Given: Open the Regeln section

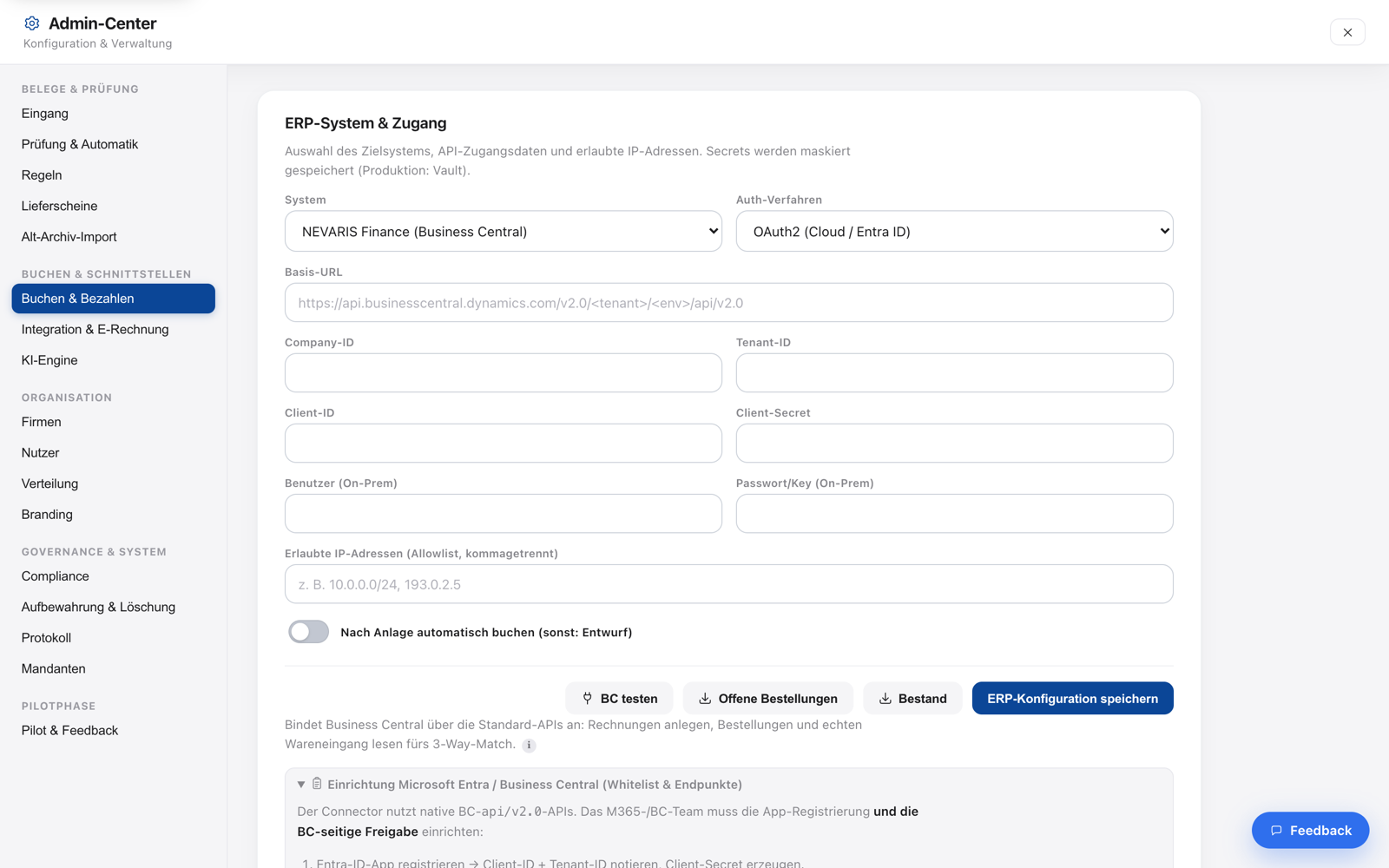Looking at the screenshot, I should pos(113,175).
